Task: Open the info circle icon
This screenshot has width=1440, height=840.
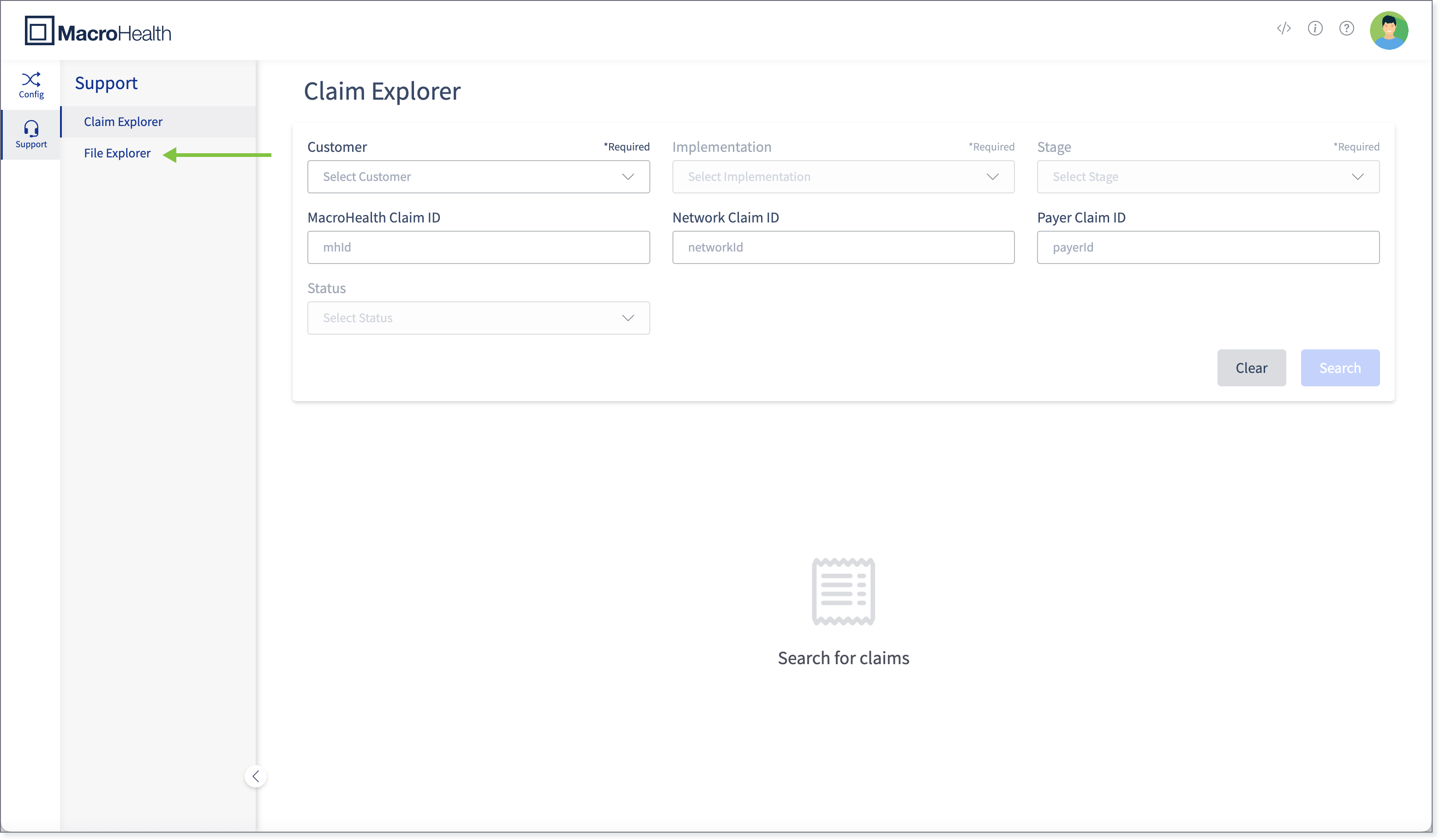Action: (x=1315, y=29)
